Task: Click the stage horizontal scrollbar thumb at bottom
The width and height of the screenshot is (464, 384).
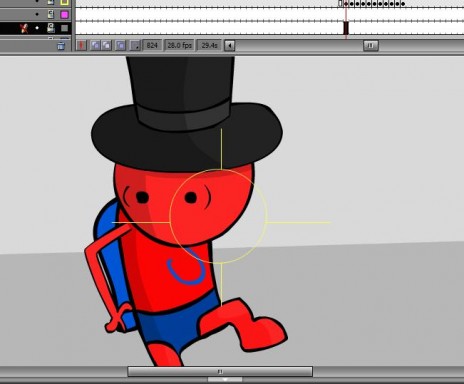Action: tap(220, 371)
